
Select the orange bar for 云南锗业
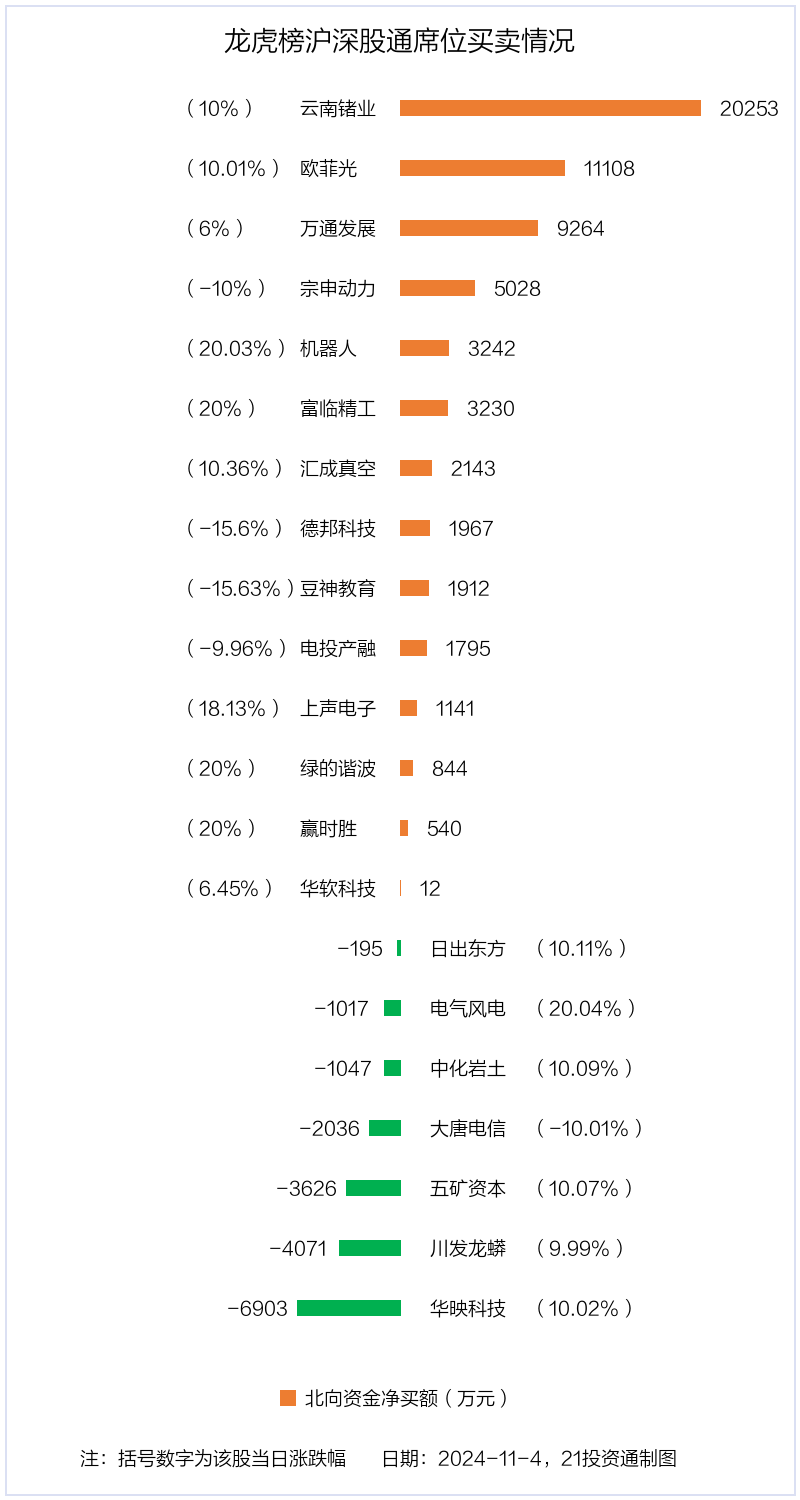point(550,108)
